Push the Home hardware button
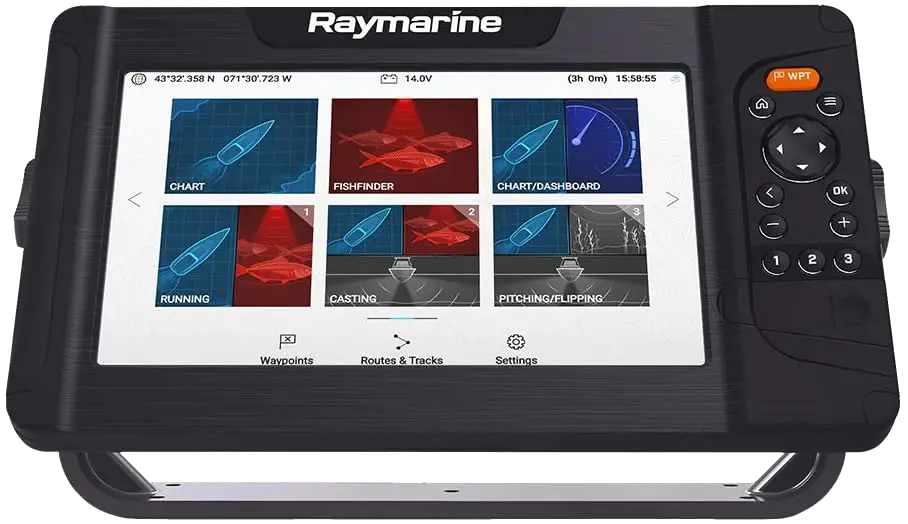 [762, 105]
